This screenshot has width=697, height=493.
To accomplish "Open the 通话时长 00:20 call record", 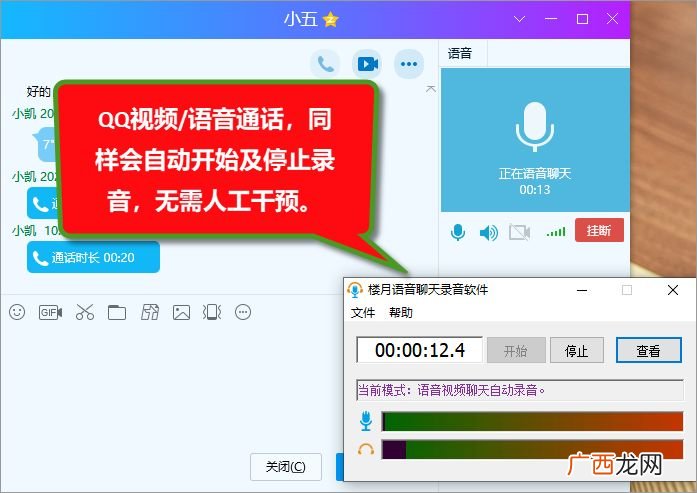I will coord(93,257).
